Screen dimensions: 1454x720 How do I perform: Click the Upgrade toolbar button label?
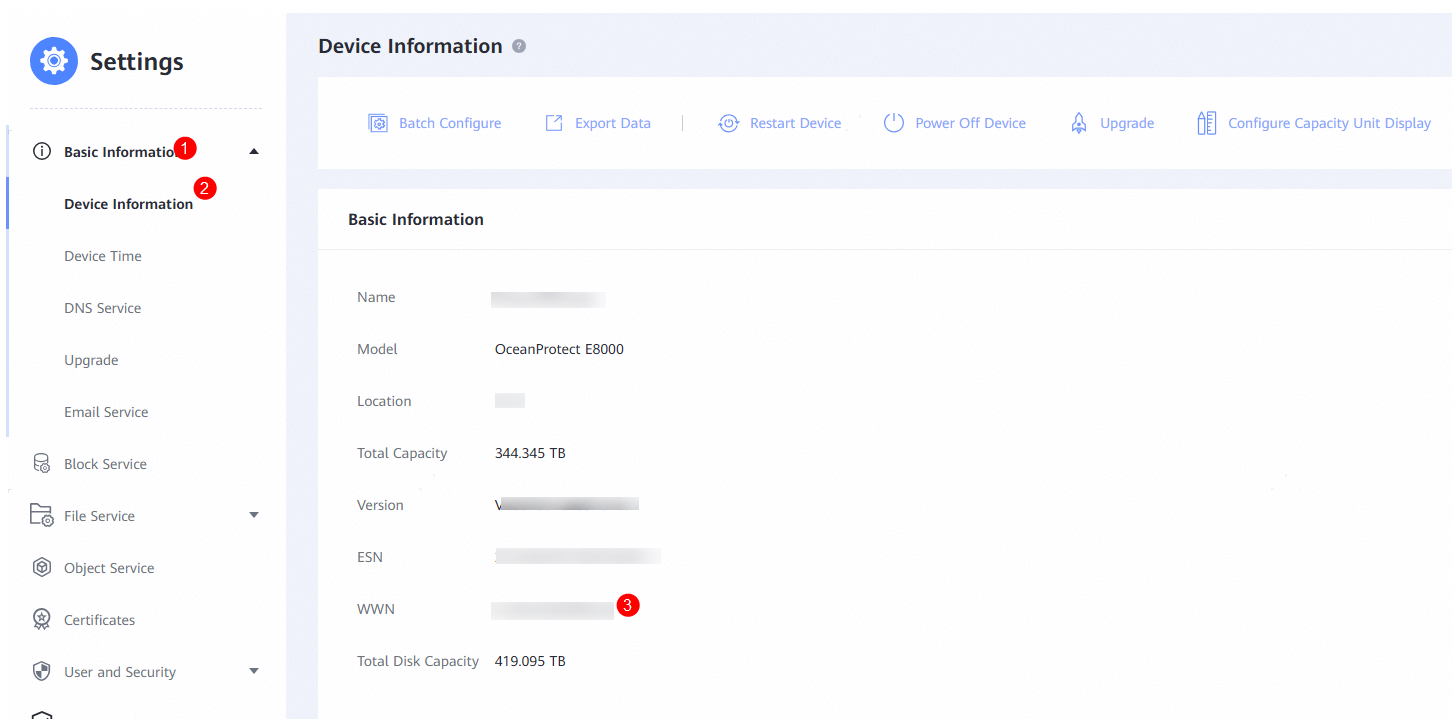[x=1127, y=123]
